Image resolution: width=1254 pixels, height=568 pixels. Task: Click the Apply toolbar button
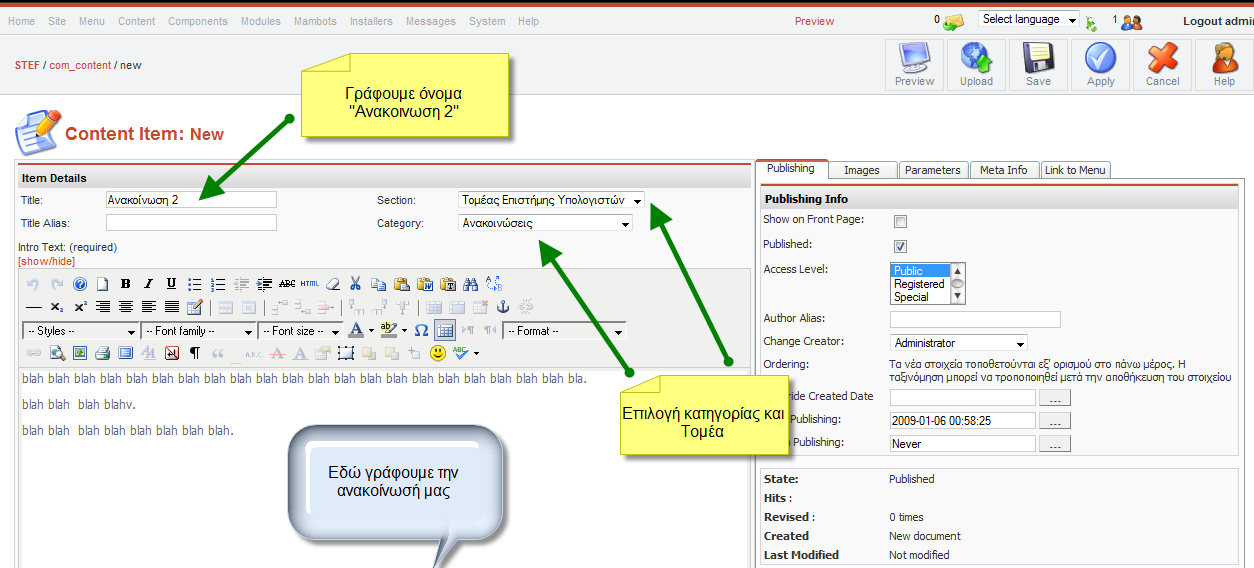pos(1100,65)
